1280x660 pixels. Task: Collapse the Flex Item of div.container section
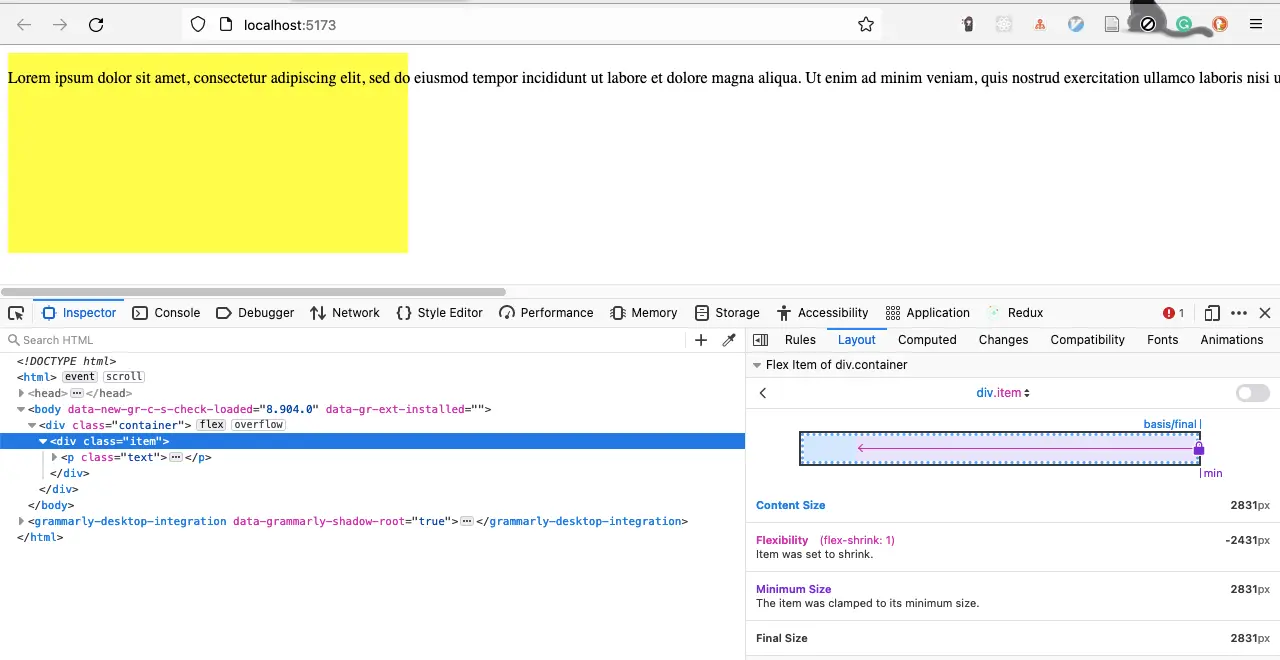tap(757, 365)
